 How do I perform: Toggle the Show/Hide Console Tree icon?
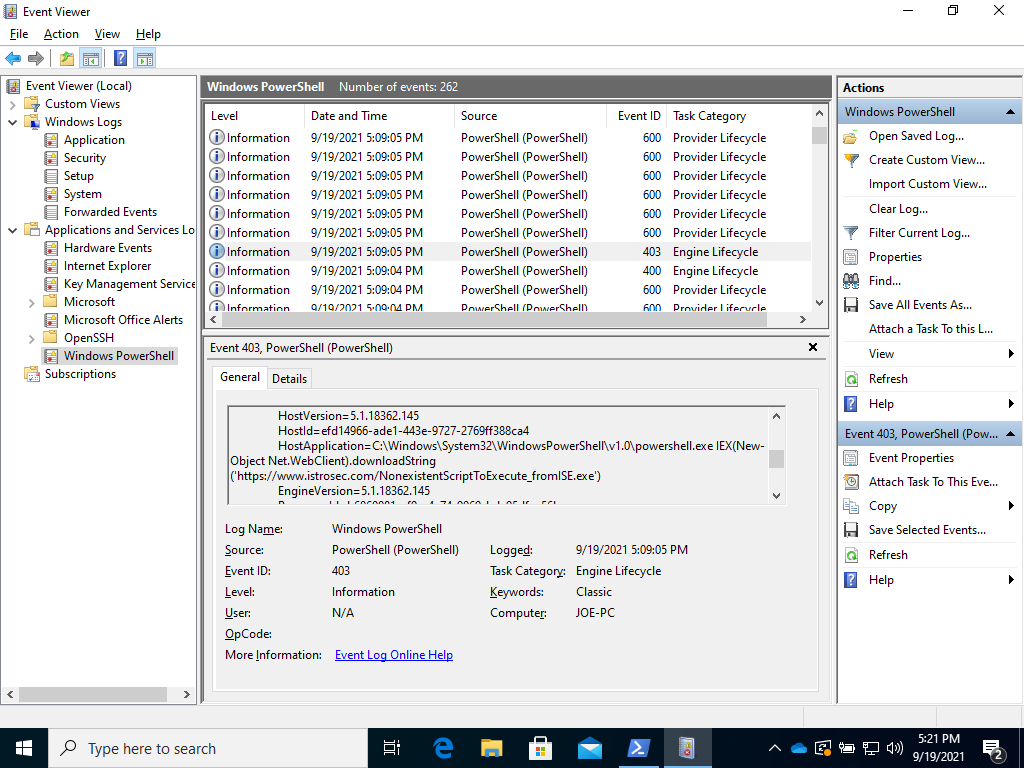coord(91,59)
